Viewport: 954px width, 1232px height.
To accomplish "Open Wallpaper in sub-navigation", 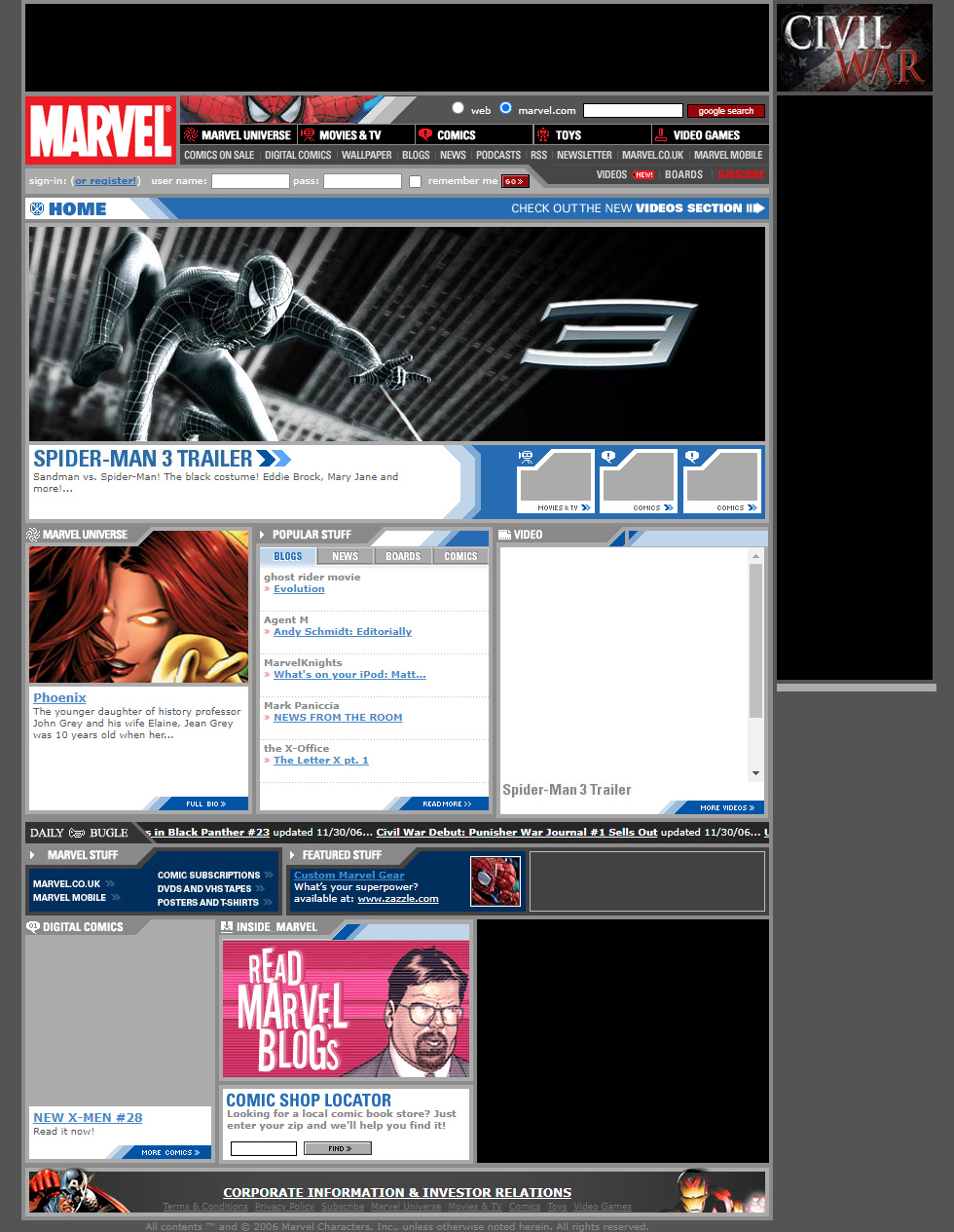I will pos(367,155).
